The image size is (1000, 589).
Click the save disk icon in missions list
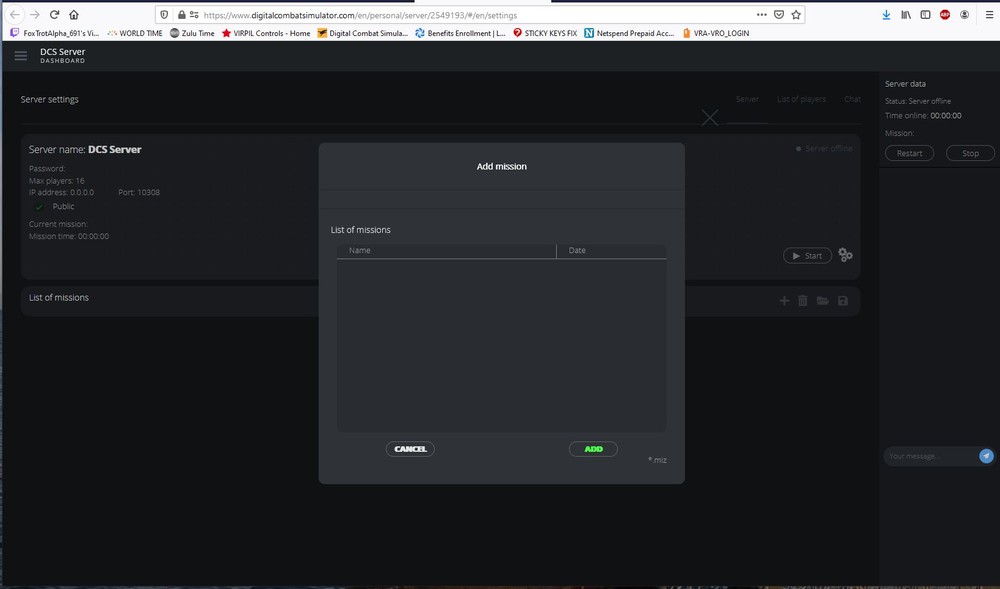(842, 301)
